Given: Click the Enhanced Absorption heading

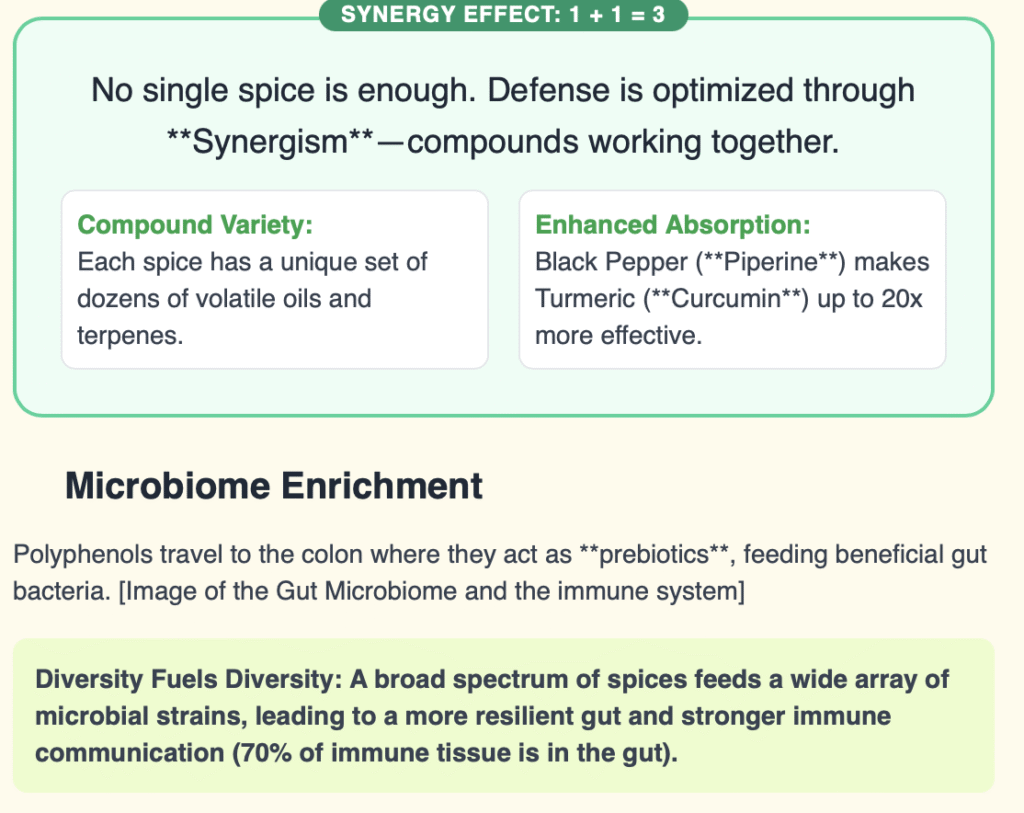Looking at the screenshot, I should point(672,225).
